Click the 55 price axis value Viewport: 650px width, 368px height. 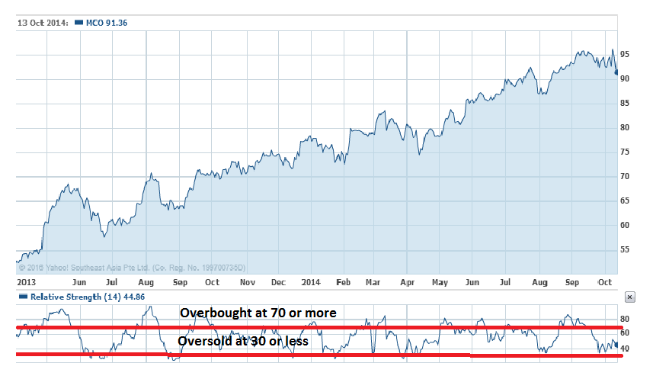pyautogui.click(x=625, y=250)
